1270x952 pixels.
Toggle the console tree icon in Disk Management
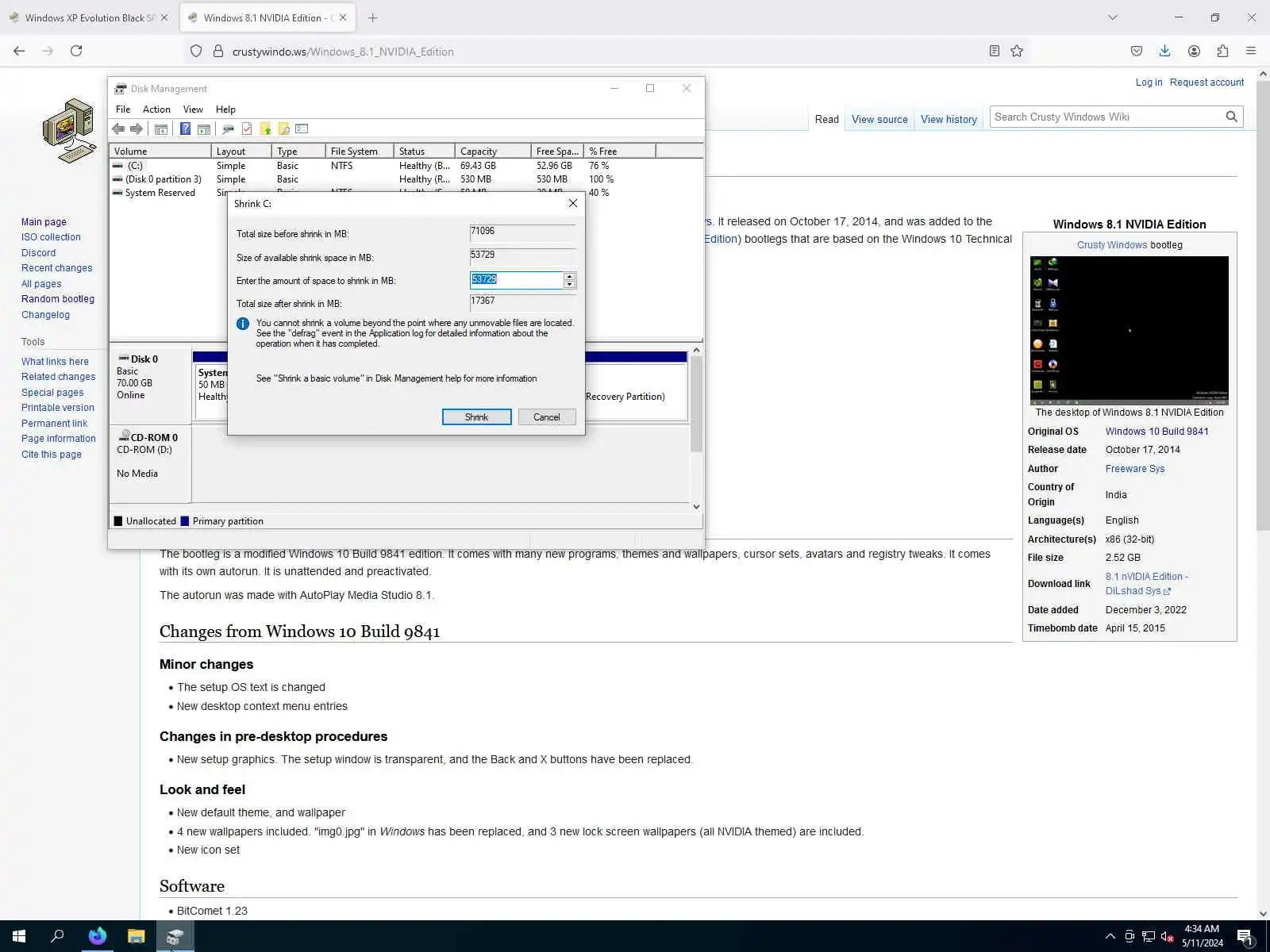161,129
